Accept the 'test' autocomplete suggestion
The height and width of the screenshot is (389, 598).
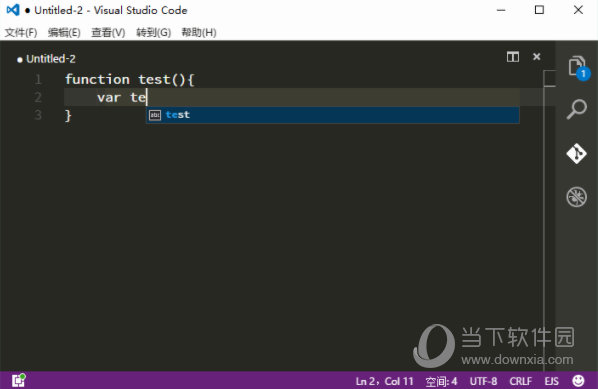[333, 115]
